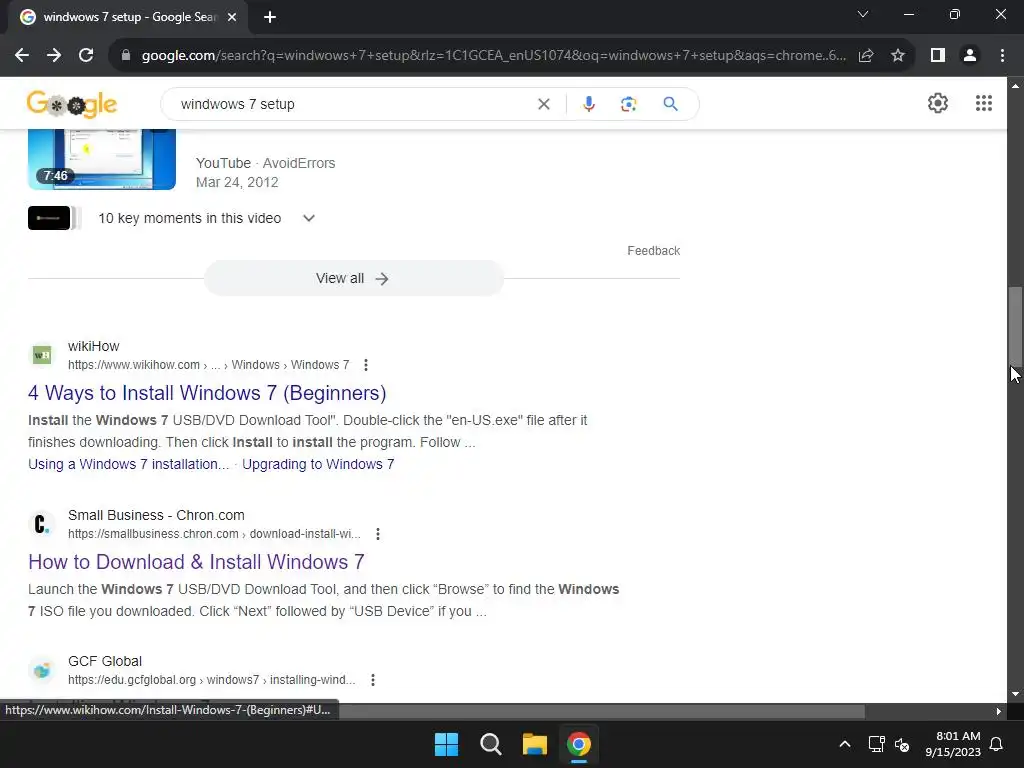Open wikiHow result favicon
The width and height of the screenshot is (1024, 768).
click(x=42, y=355)
